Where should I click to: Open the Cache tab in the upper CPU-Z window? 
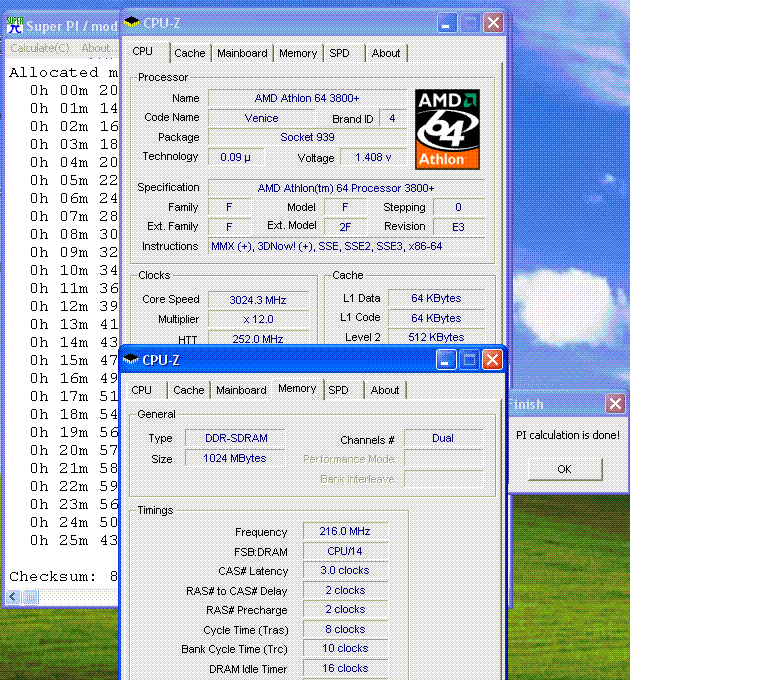coord(190,53)
